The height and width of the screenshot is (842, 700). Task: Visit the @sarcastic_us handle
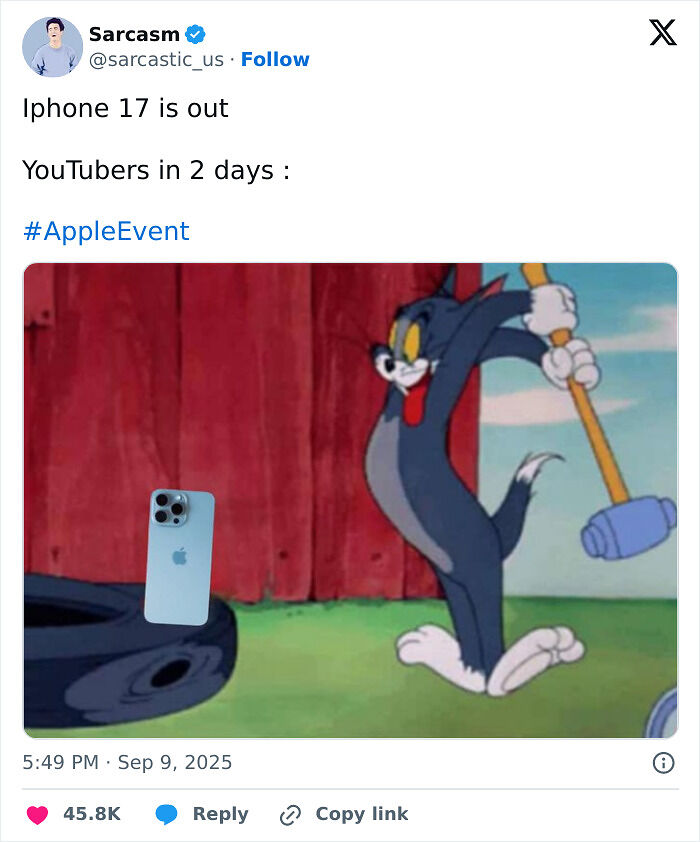point(156,60)
